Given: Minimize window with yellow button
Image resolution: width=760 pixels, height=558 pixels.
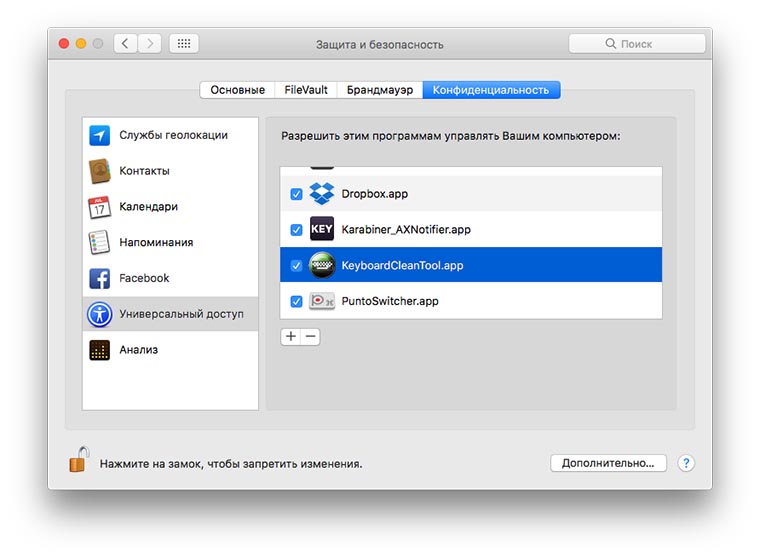Looking at the screenshot, I should pos(81,44).
